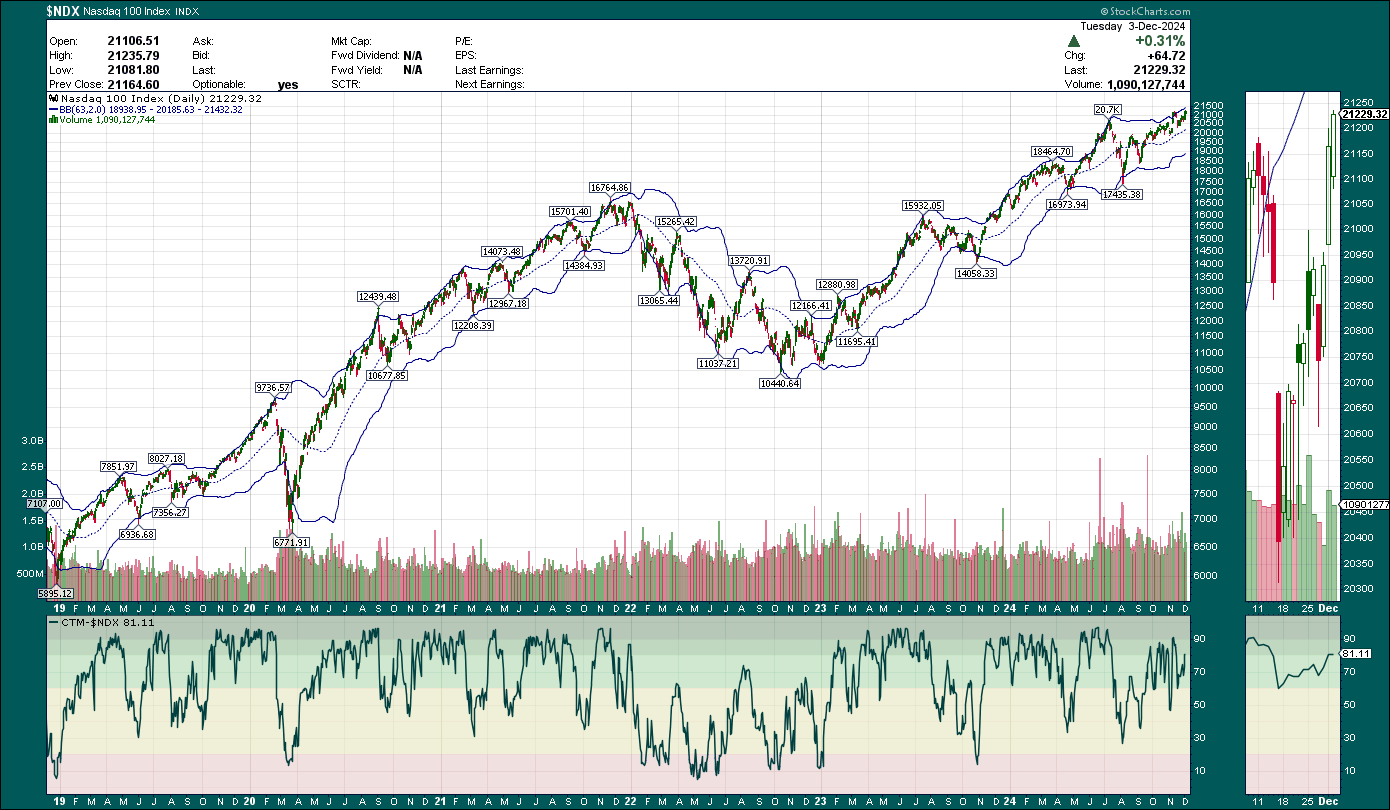This screenshot has height=810, width=1390.
Task: Click the 'CTM-$NDX 81.11' indicator legend
Action: (103, 621)
